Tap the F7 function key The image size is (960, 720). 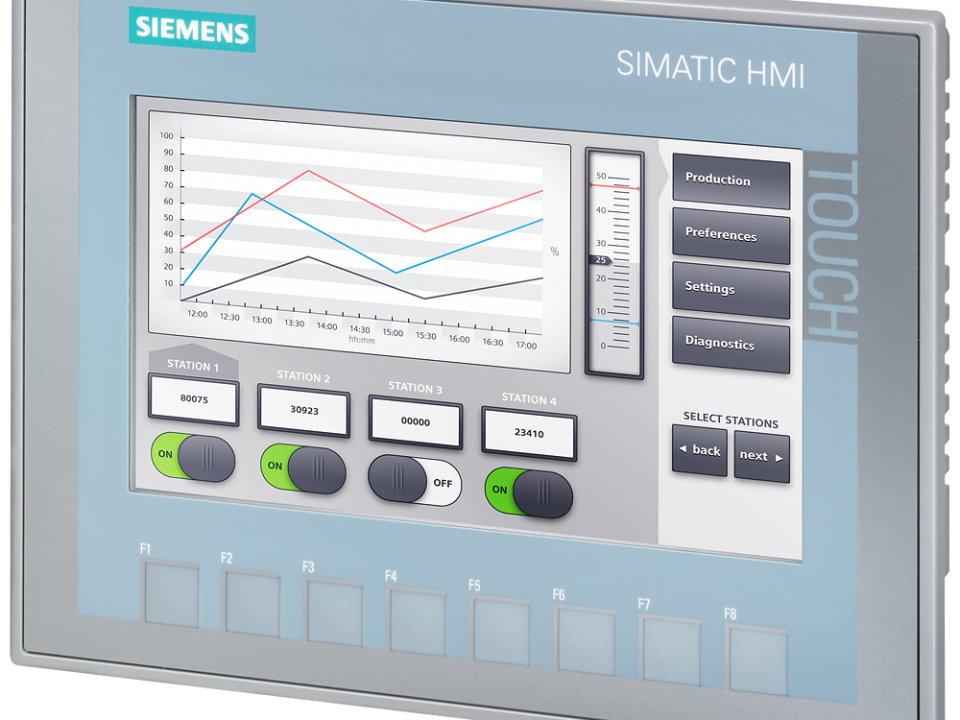pyautogui.click(x=671, y=652)
